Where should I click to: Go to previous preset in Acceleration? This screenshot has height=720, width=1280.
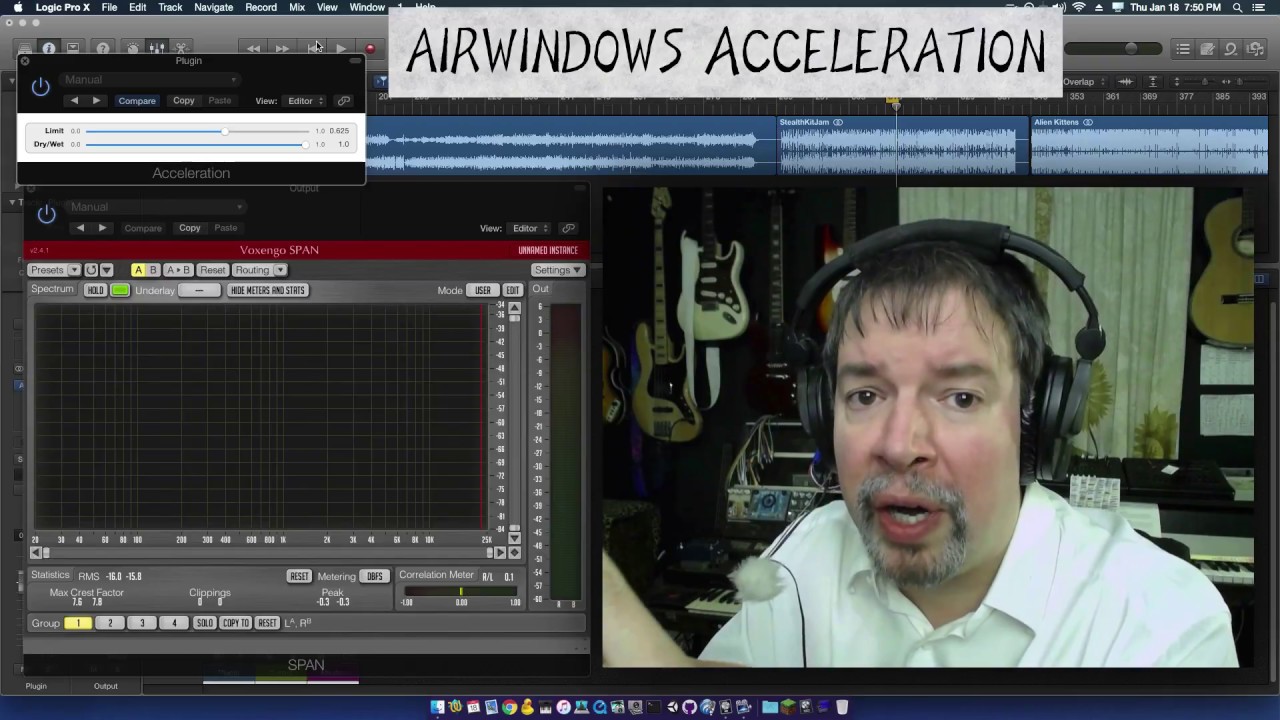pos(74,101)
